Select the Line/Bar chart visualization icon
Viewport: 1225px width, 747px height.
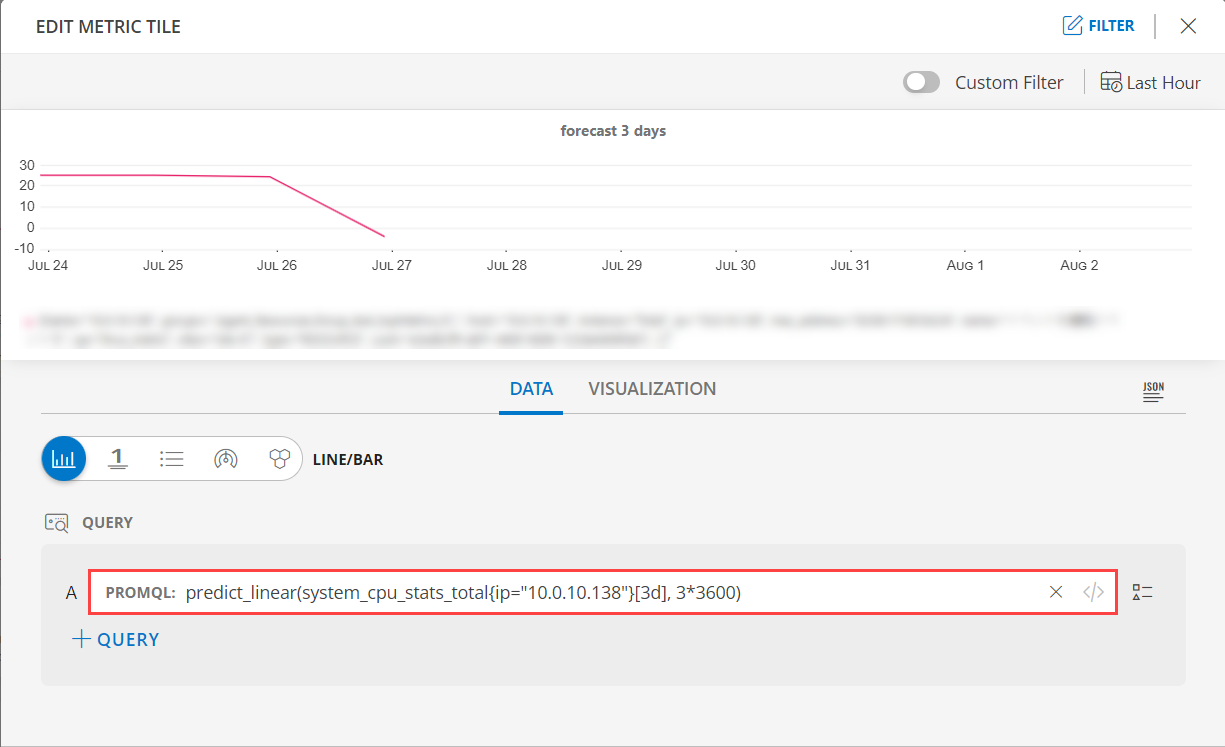[63, 458]
